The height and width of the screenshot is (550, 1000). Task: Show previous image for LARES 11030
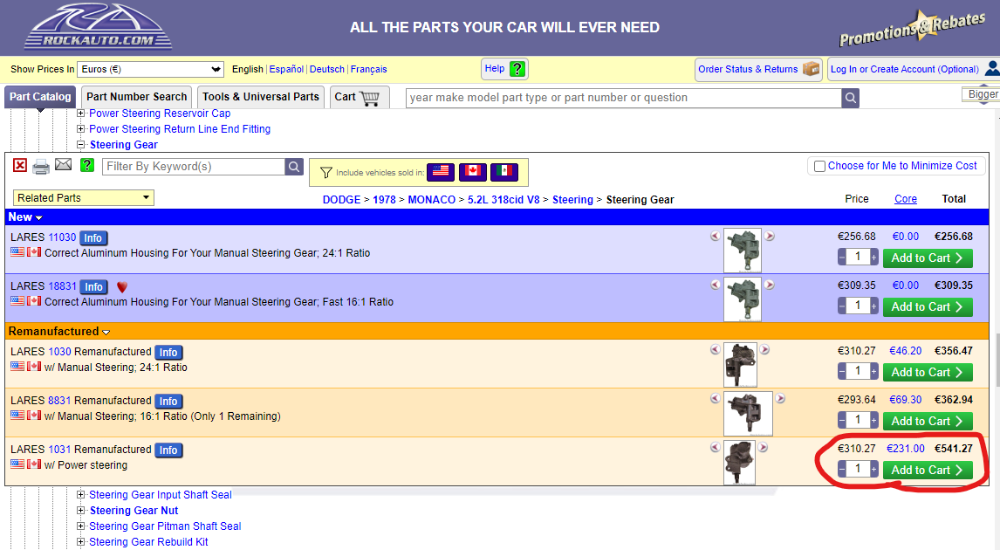coord(715,236)
